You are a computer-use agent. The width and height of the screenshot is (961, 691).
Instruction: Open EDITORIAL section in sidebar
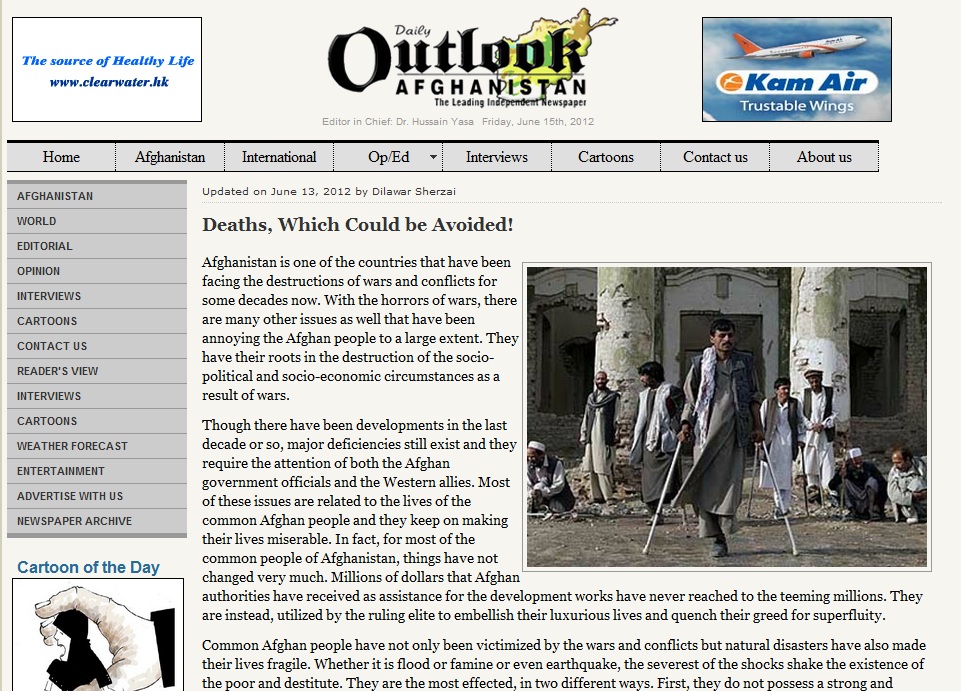click(x=45, y=246)
